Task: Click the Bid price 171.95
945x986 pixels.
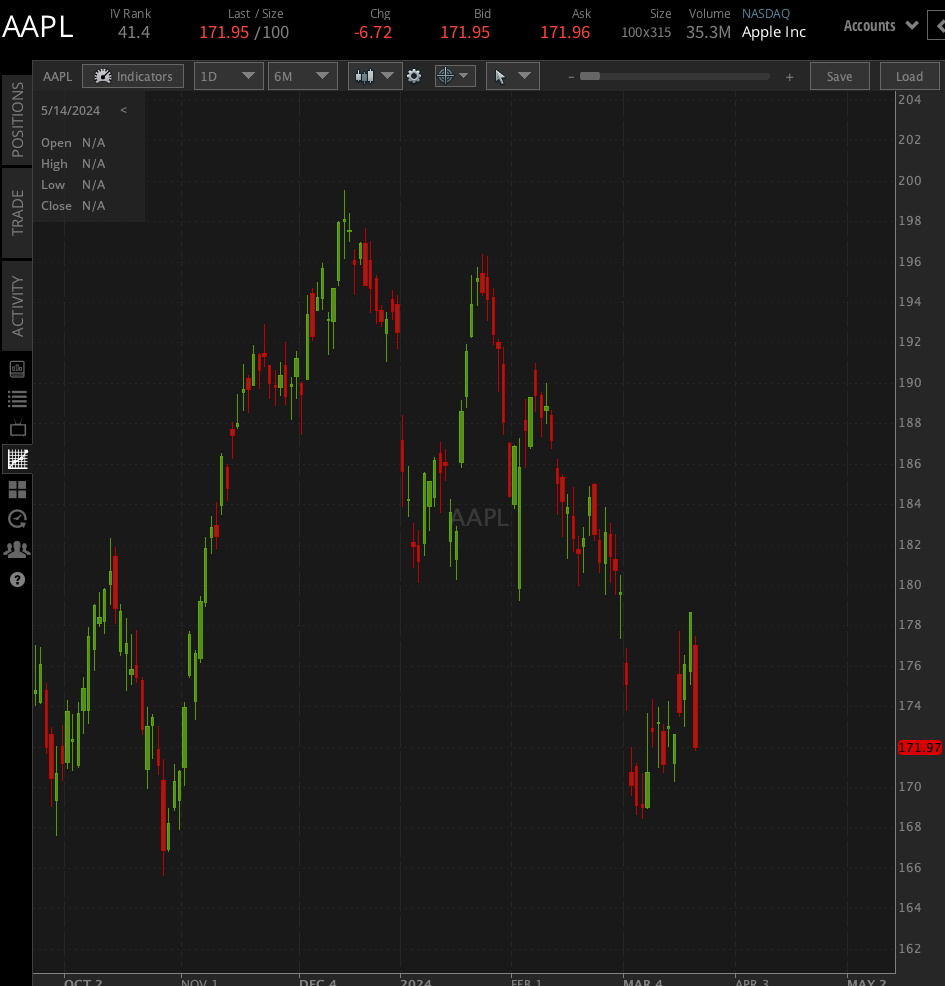Action: tap(465, 32)
